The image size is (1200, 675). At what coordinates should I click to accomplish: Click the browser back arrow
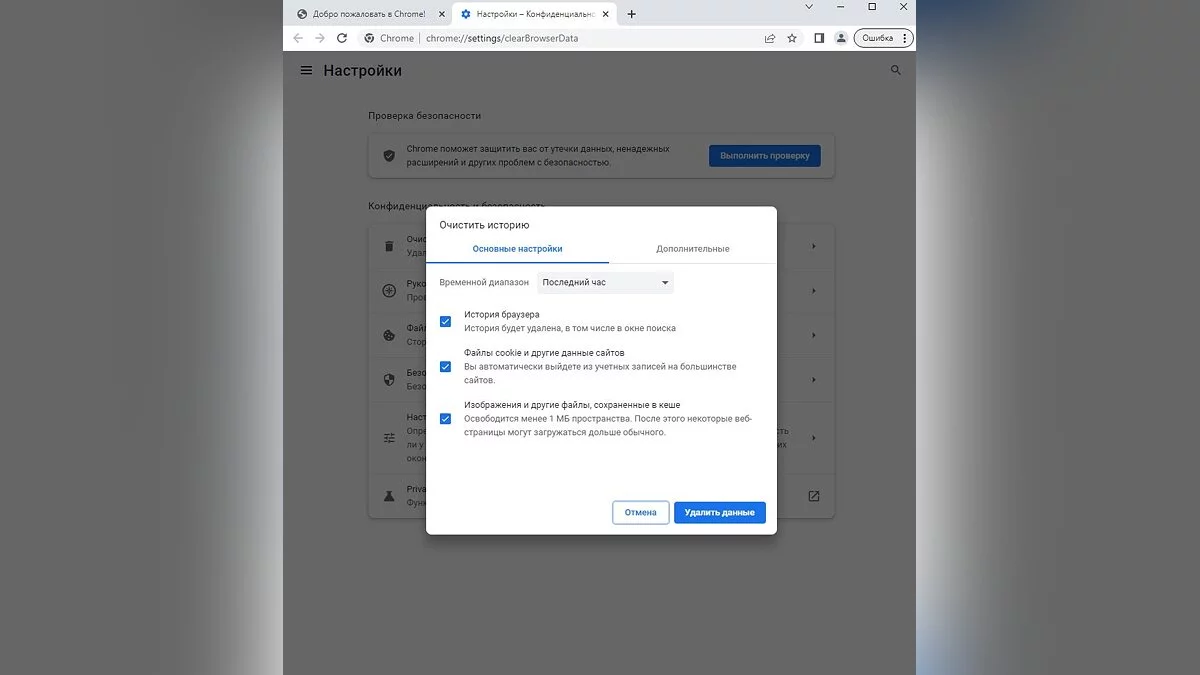(x=297, y=38)
